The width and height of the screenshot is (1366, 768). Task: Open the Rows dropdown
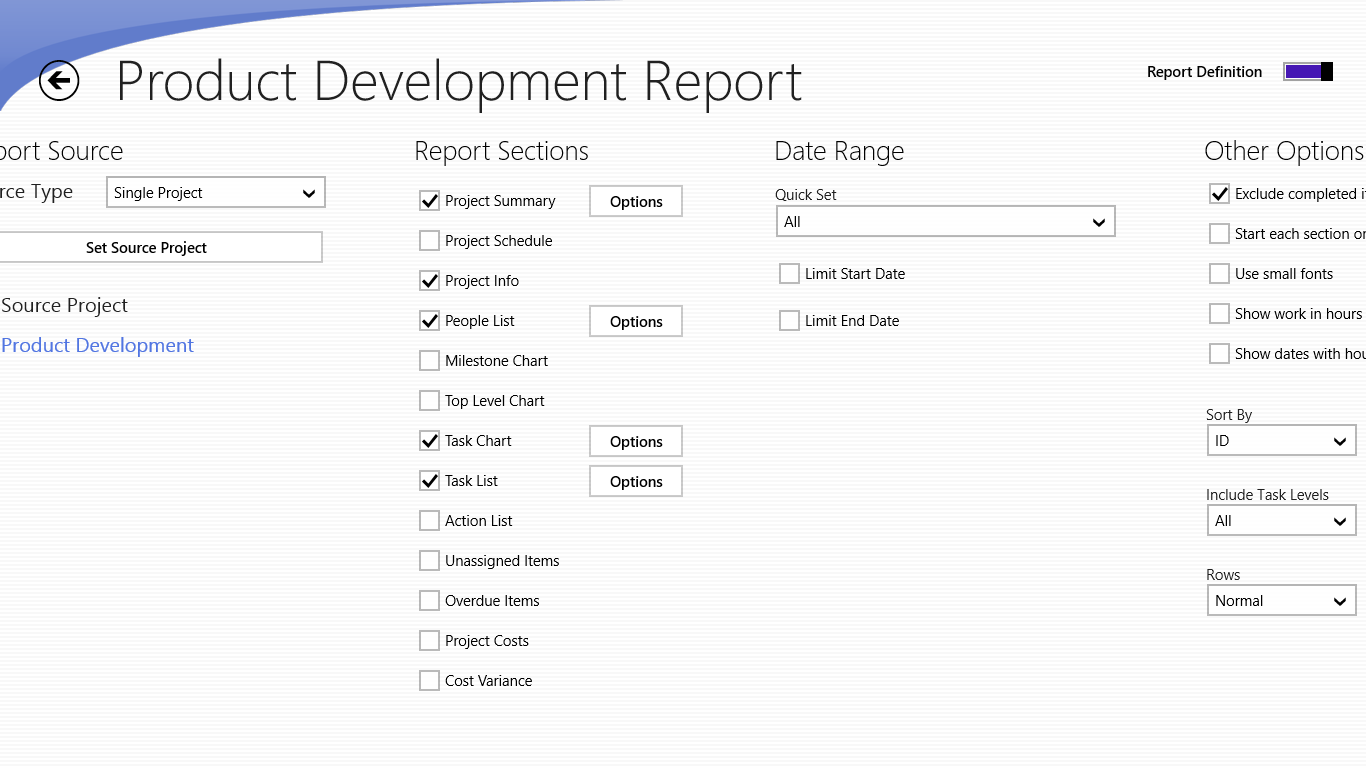tap(1281, 601)
